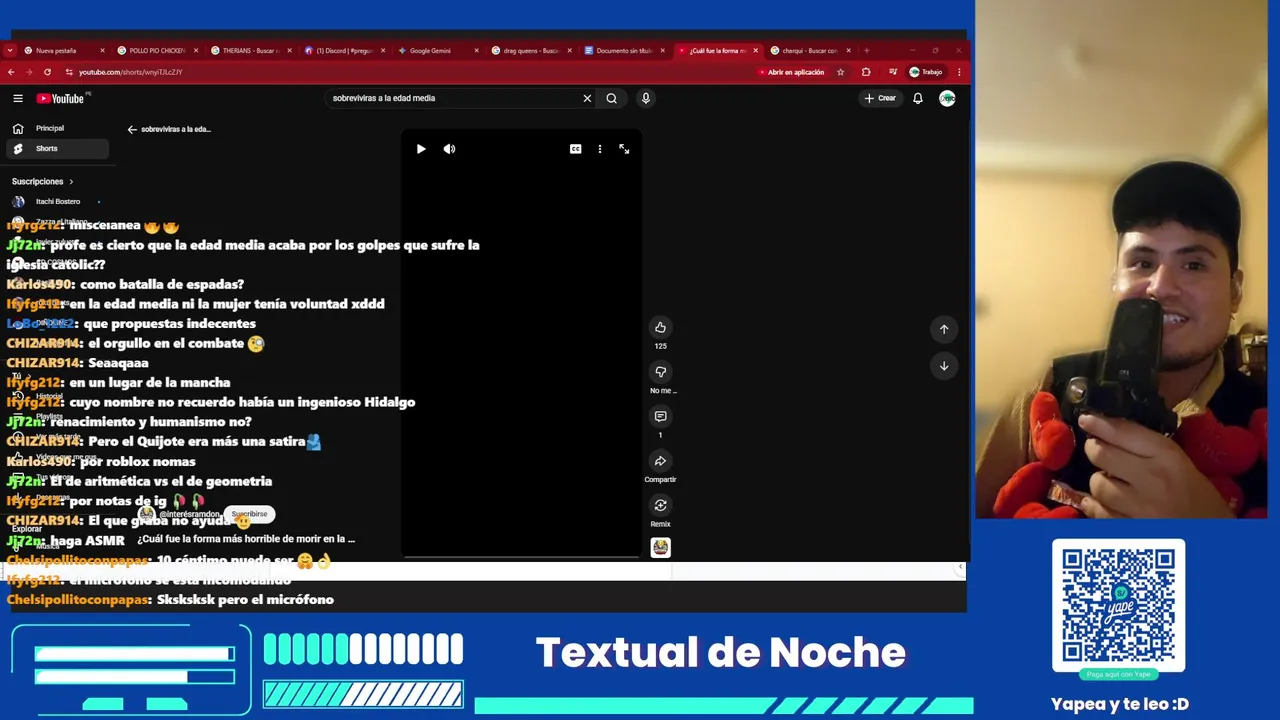
Task: Open the Short's comments
Action: (x=660, y=416)
